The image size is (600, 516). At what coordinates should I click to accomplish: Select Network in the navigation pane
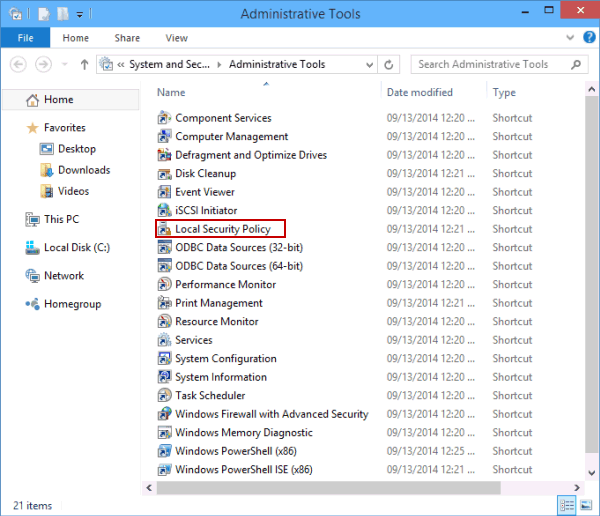pos(64,276)
